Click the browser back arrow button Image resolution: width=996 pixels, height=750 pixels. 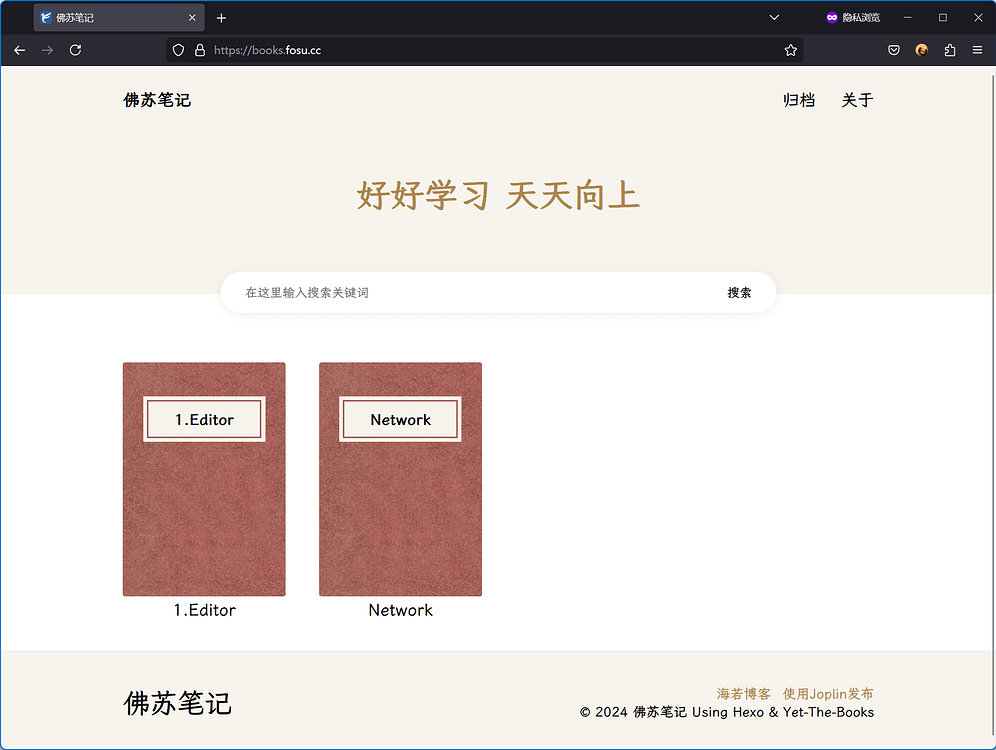pos(20,50)
